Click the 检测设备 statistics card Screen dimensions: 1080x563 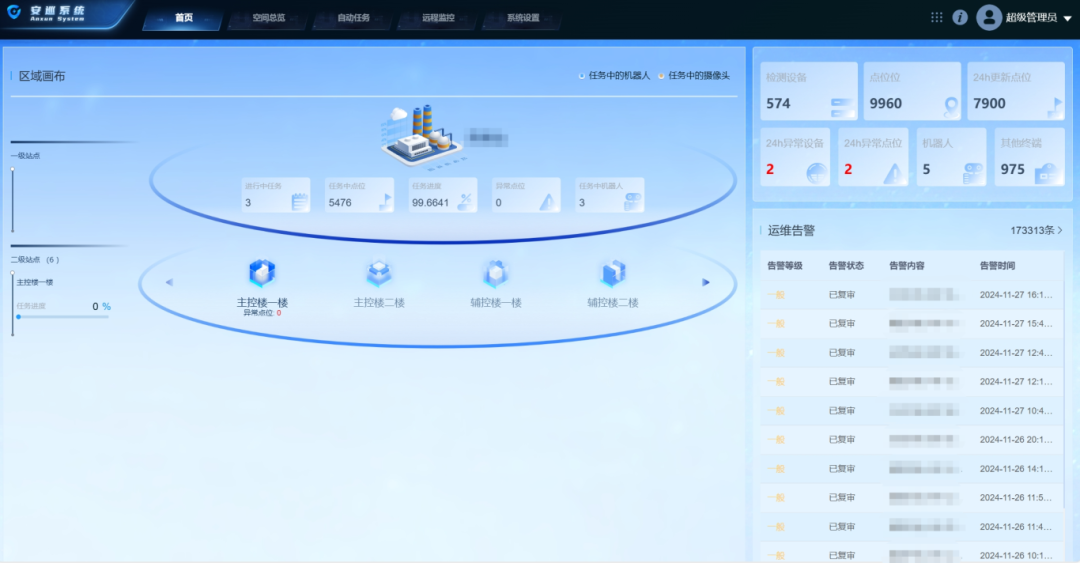point(809,91)
